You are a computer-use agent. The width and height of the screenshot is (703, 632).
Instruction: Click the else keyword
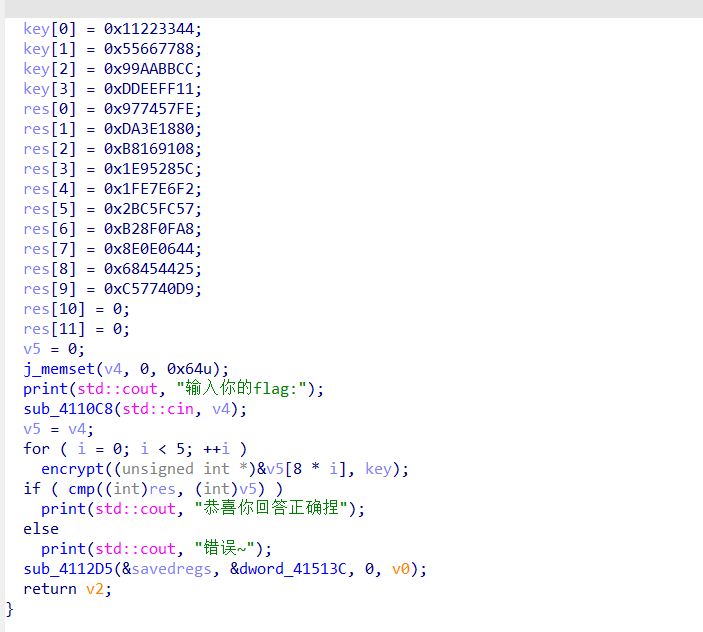[x=41, y=529]
